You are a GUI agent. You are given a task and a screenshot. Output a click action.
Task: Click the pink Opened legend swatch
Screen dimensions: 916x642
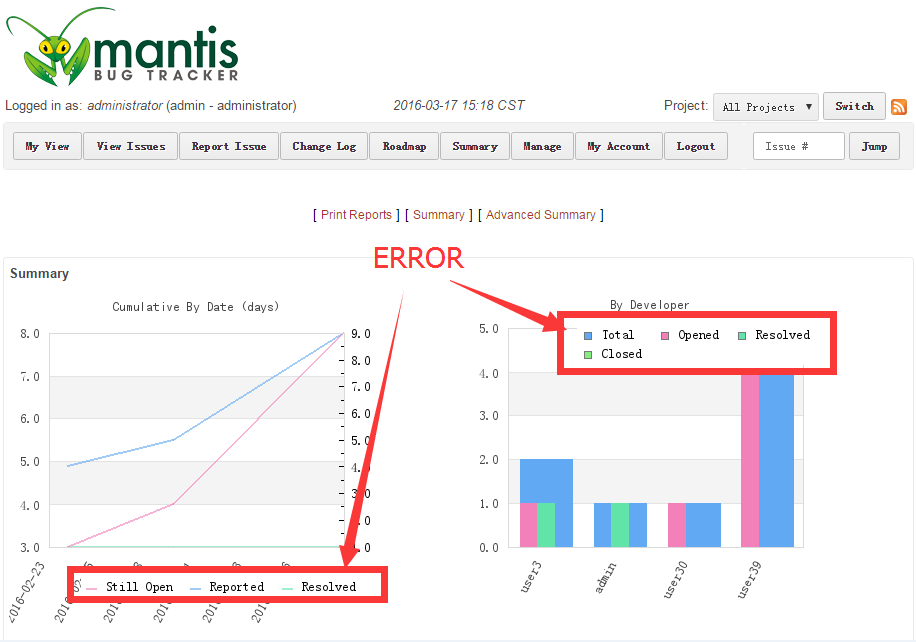pyautogui.click(x=665, y=336)
